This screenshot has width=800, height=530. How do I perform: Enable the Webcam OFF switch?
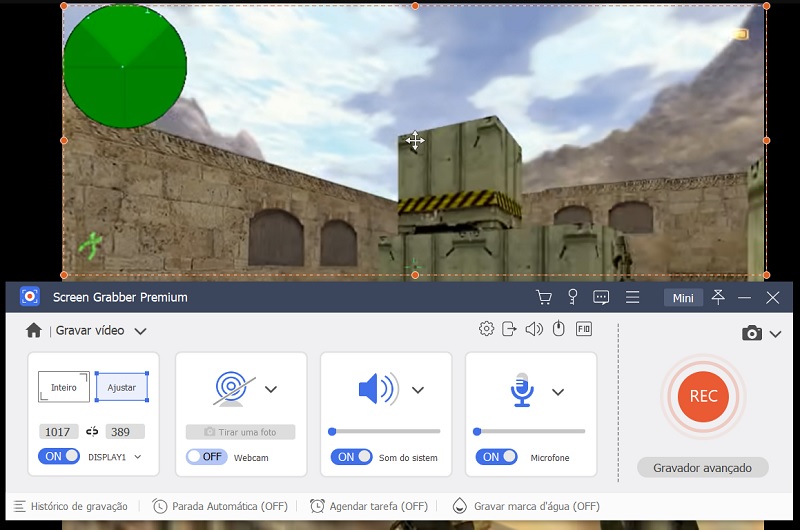(x=206, y=457)
